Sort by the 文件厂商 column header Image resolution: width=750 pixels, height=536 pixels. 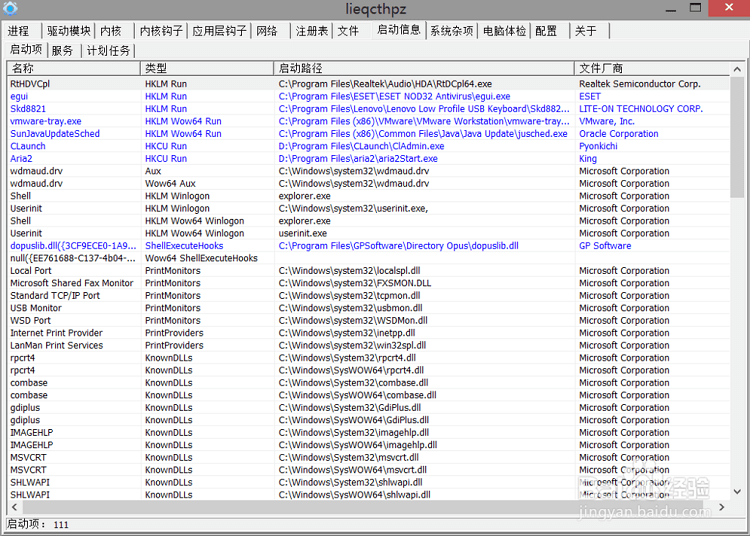(x=650, y=68)
